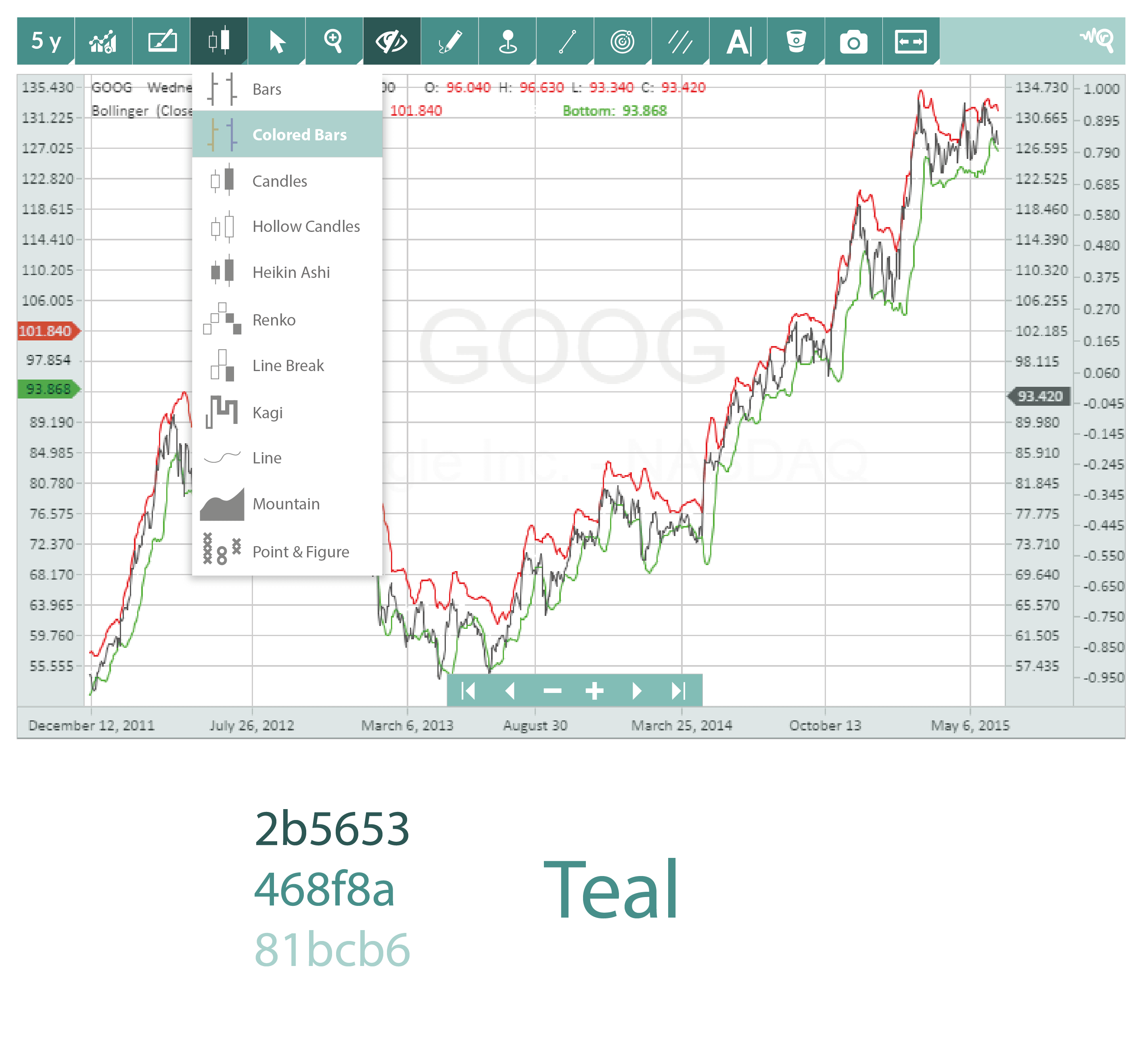This screenshot has height=1064, width=1135.
Task: Take a chart snapshot with the camera icon
Action: tap(853, 41)
